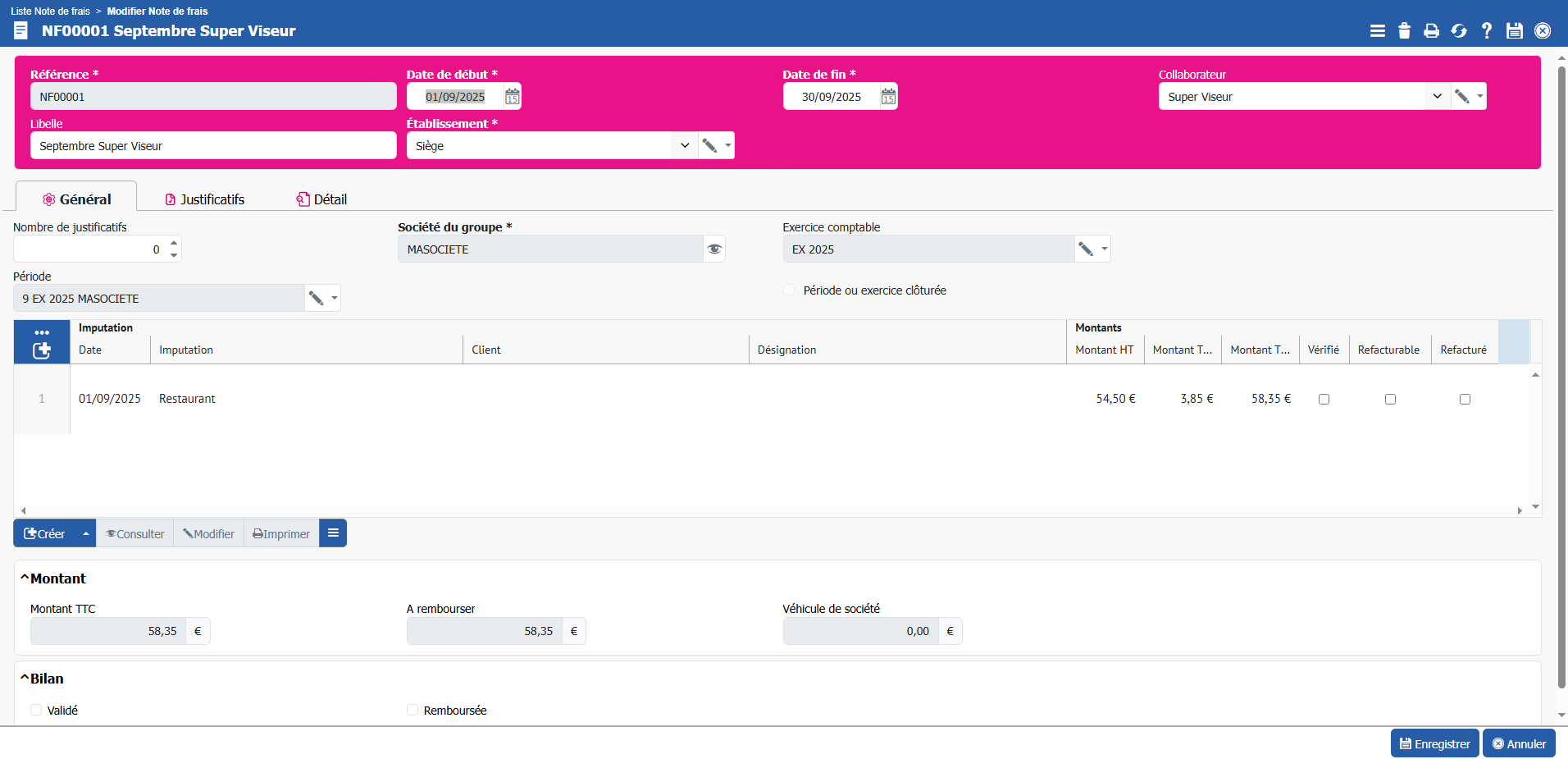Enable the Validé checkbox under Bilan
Screen dimensions: 1568x759
click(36, 711)
